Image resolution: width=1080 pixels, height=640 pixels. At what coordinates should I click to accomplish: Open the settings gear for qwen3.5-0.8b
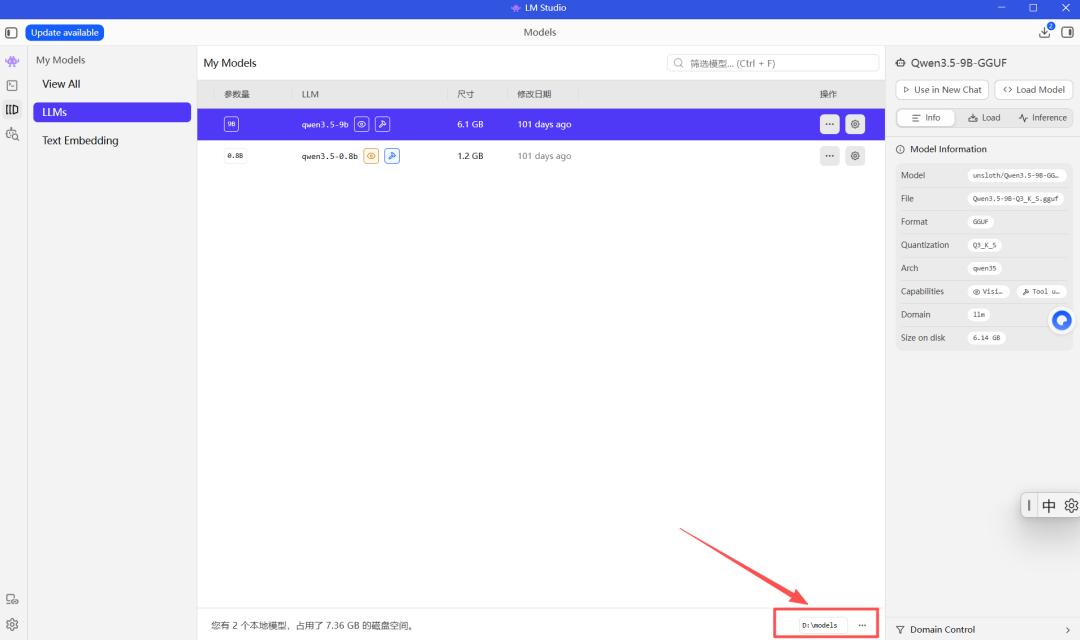pos(855,156)
